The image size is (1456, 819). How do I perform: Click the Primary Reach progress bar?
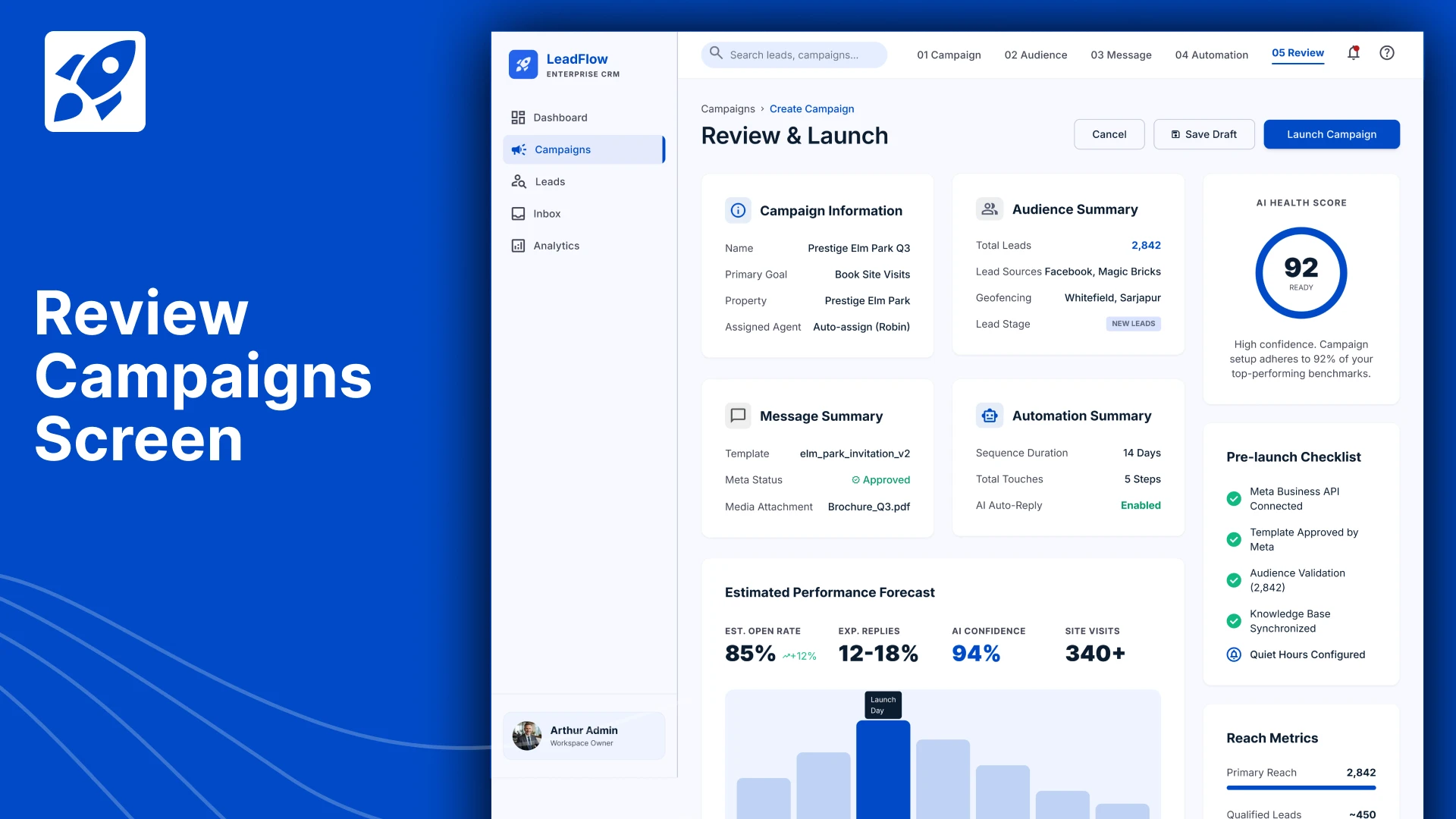(x=1301, y=788)
